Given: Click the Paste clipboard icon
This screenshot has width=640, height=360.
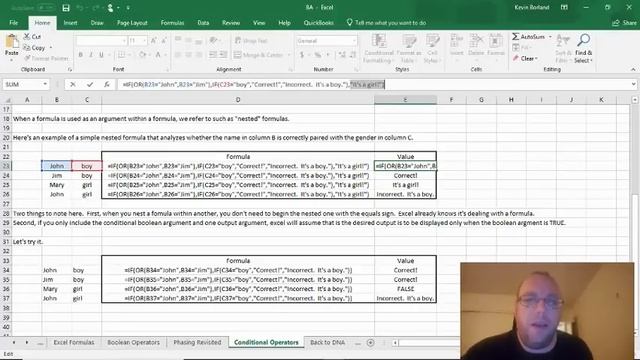Looking at the screenshot, I should coord(12,41).
